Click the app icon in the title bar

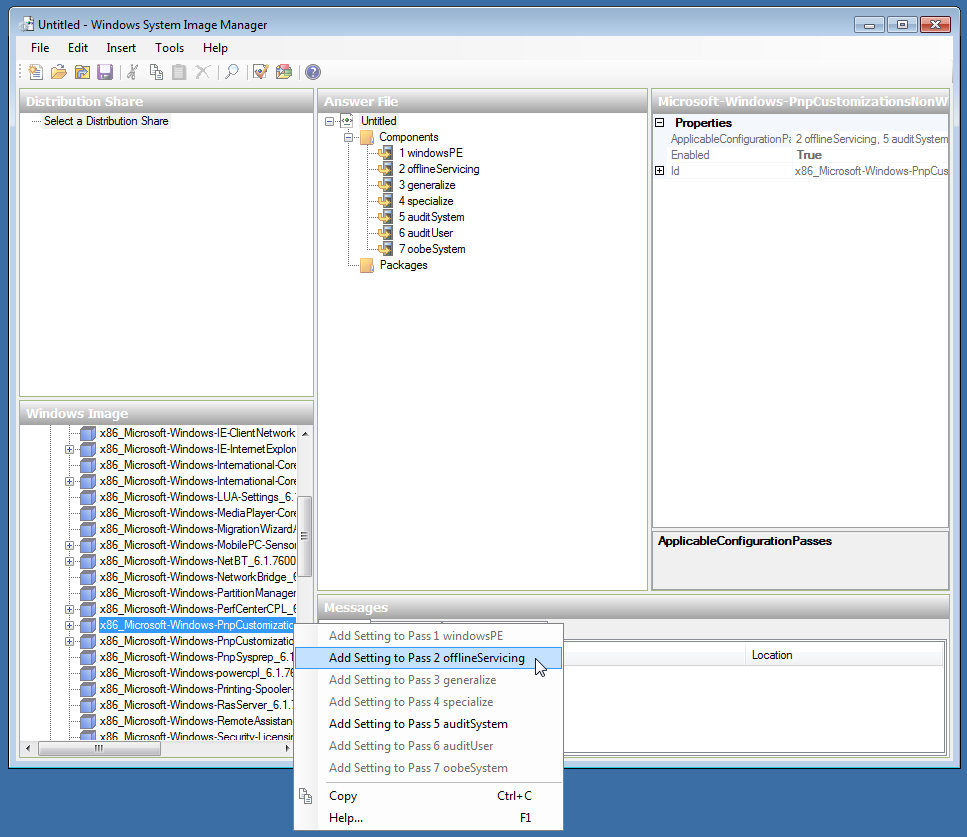27,25
